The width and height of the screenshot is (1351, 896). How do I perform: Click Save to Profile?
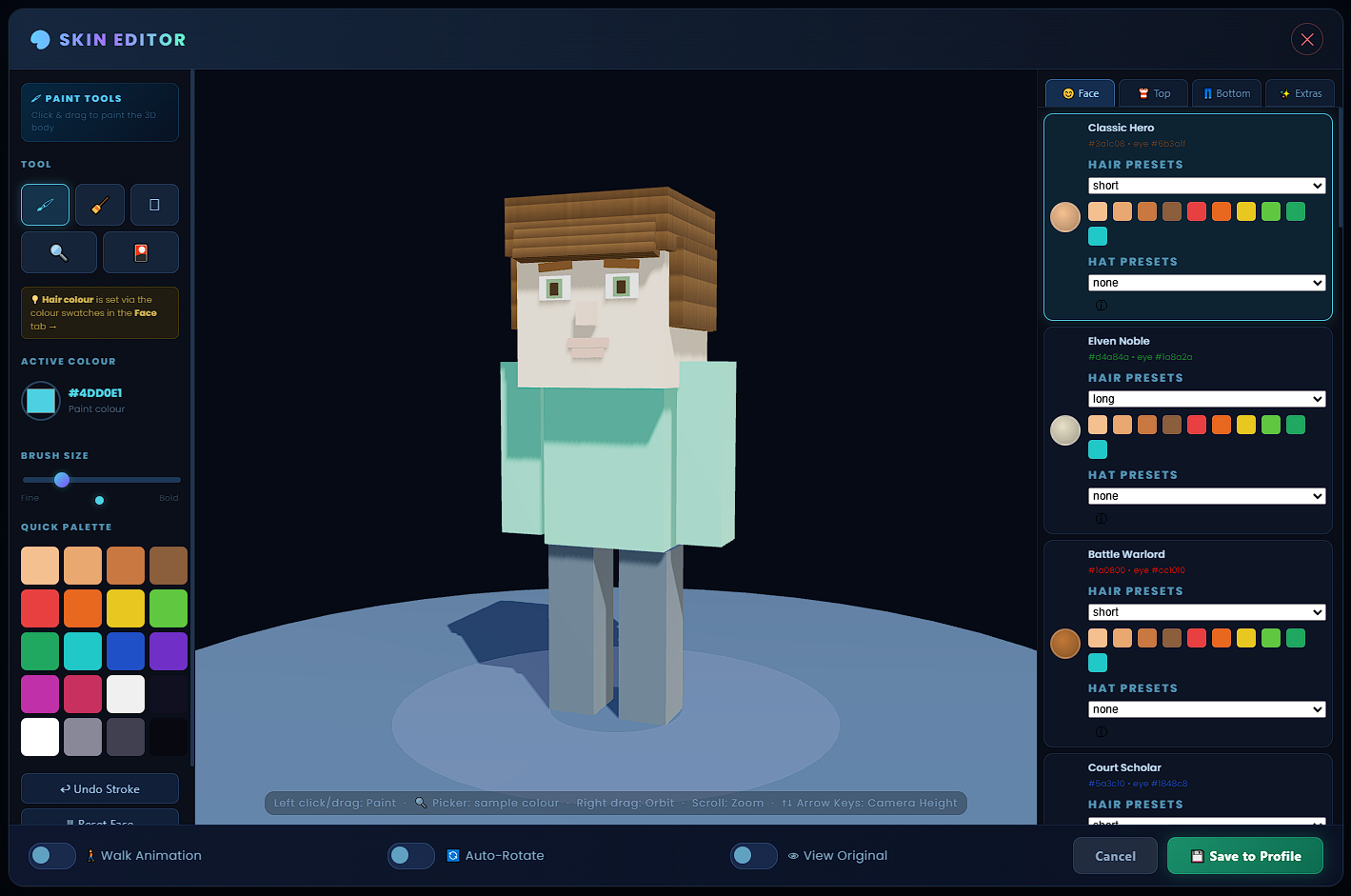pyautogui.click(x=1245, y=856)
